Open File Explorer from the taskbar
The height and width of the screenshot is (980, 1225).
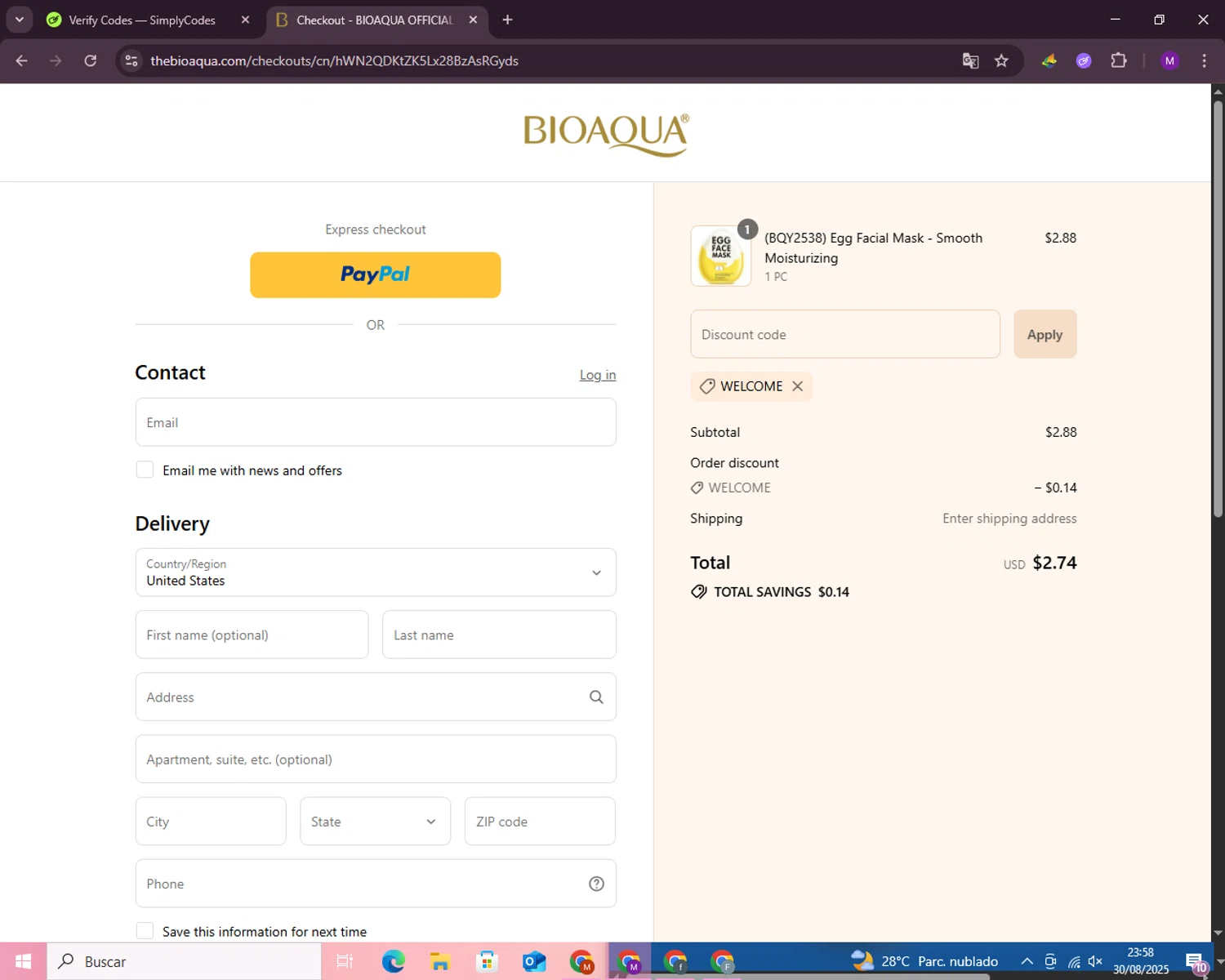[x=440, y=961]
